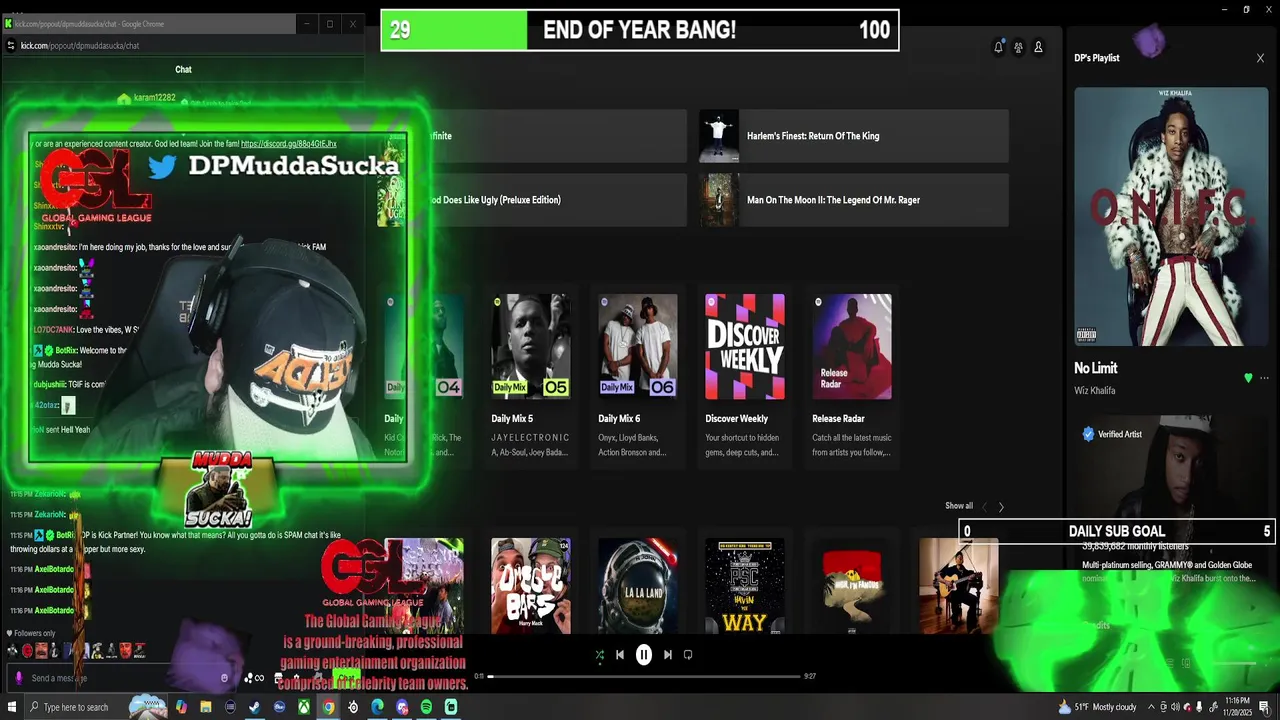
Task: Toggle the green heart on No Limit
Action: 1248,378
